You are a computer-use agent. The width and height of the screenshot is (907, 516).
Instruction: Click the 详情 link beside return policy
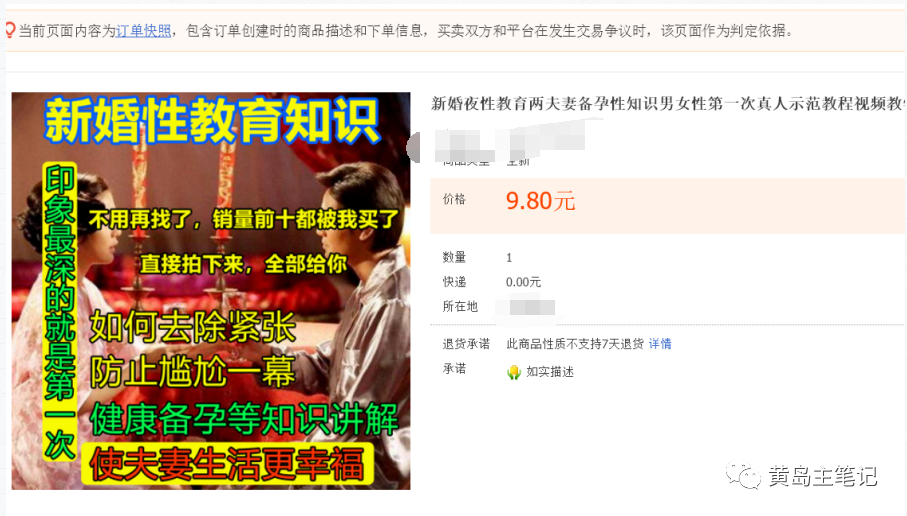[660, 344]
